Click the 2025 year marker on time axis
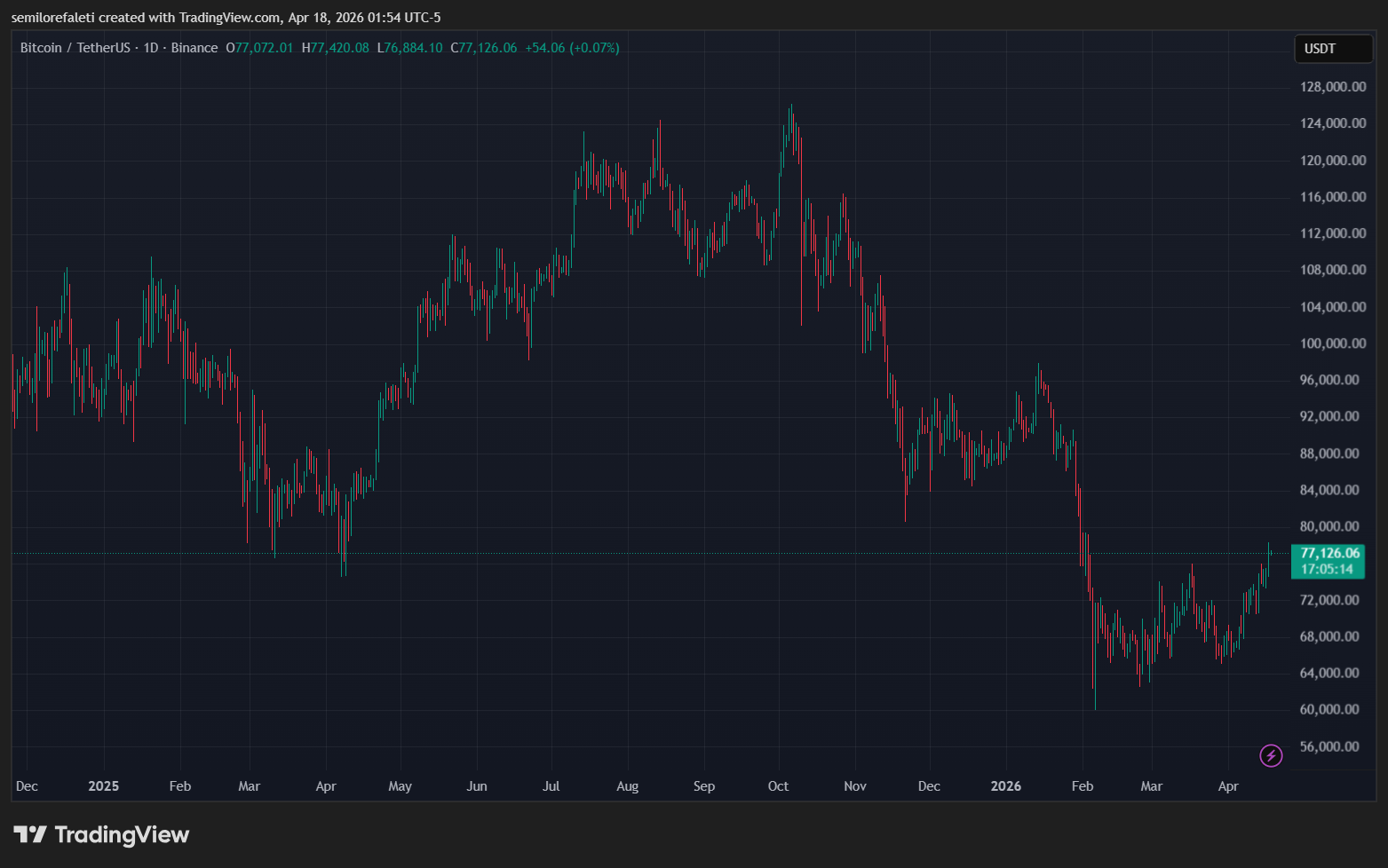Screen dimensions: 1388x868 103,786
